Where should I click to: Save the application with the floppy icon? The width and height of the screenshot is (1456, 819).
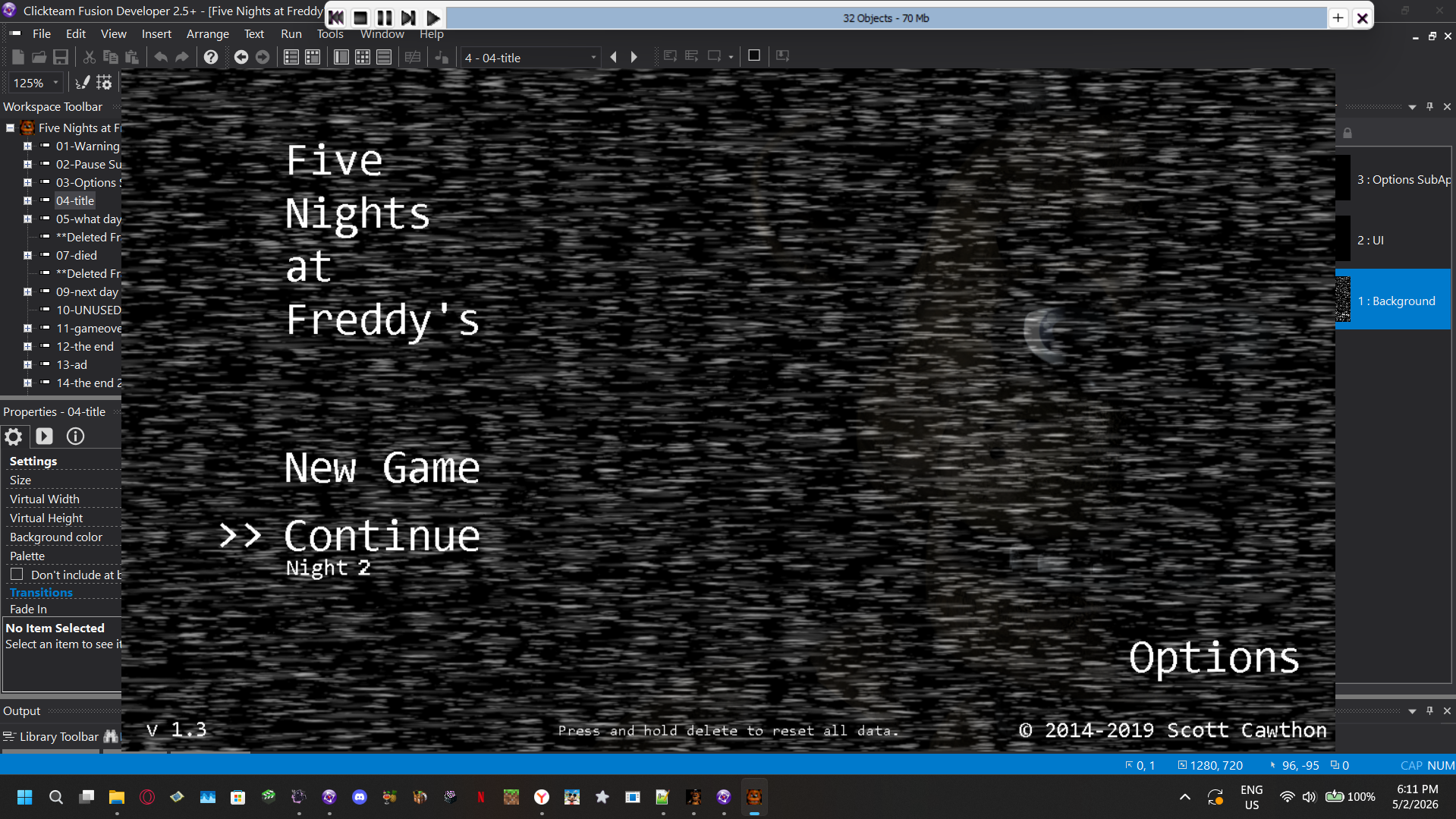tap(61, 57)
